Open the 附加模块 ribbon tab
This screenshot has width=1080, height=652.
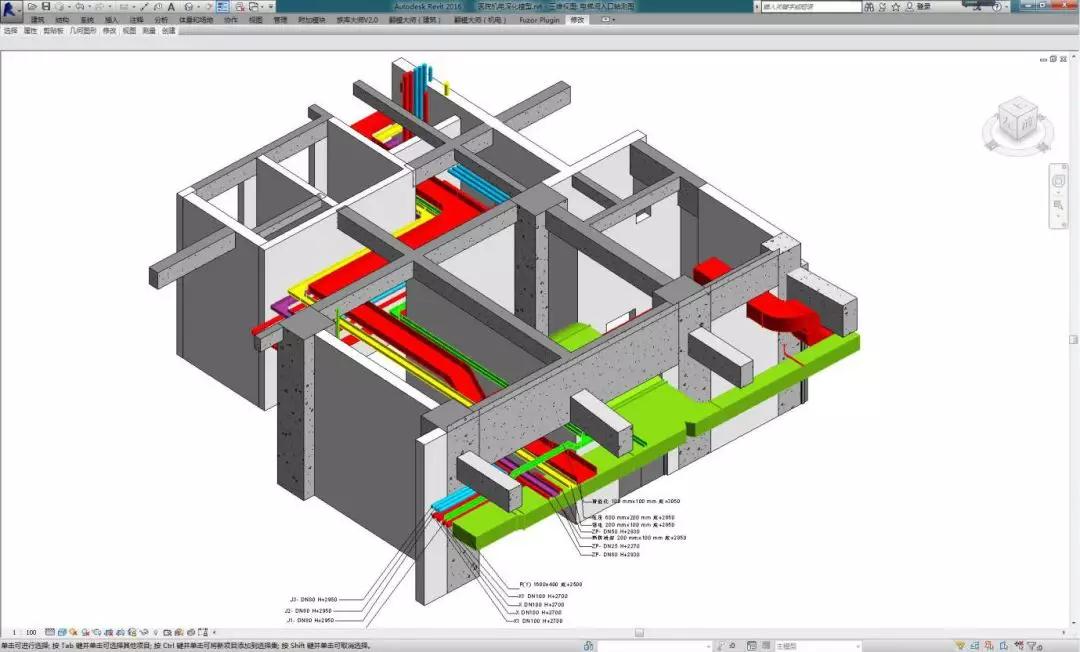point(311,20)
